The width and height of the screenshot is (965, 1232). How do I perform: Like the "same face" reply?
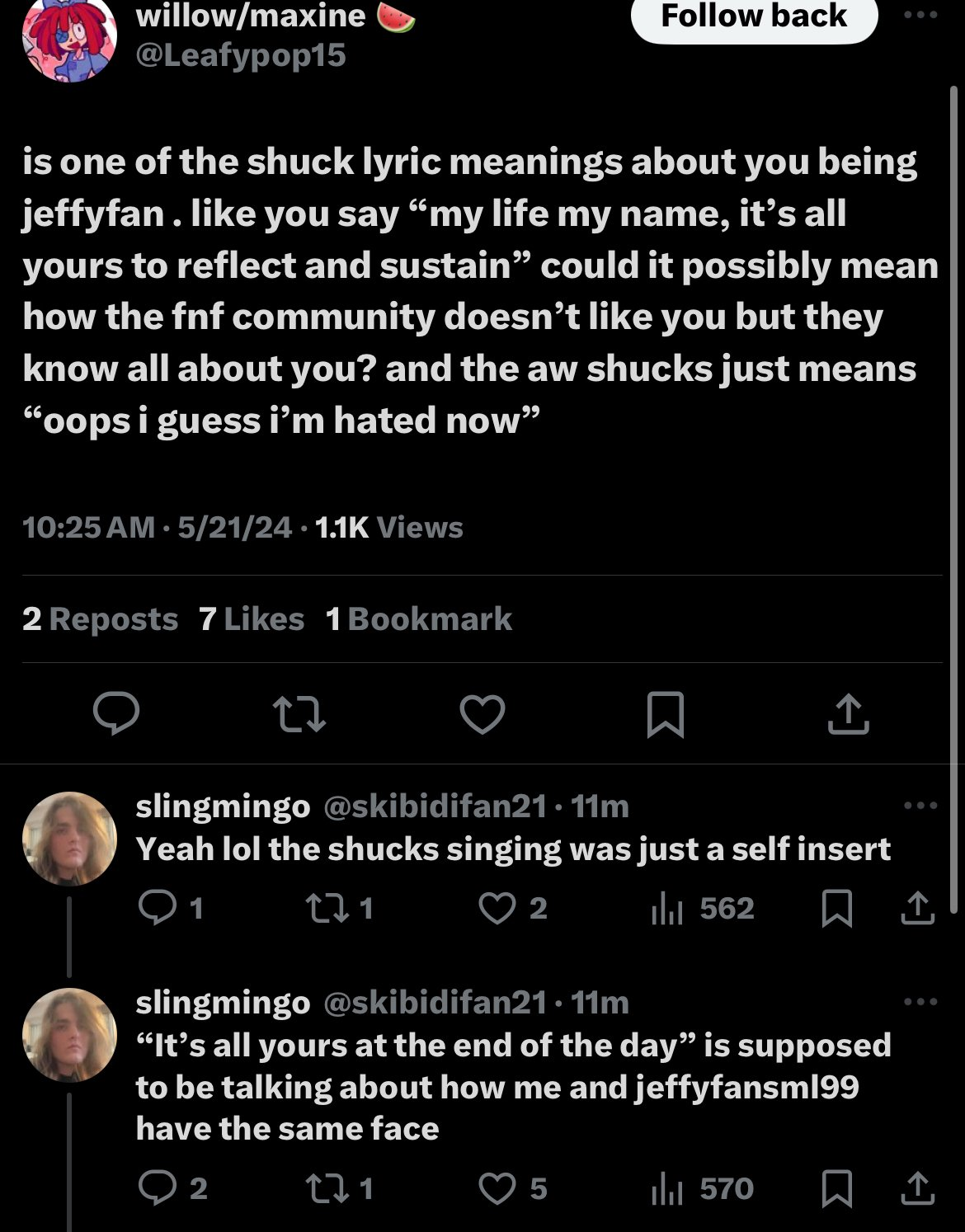497,1189
